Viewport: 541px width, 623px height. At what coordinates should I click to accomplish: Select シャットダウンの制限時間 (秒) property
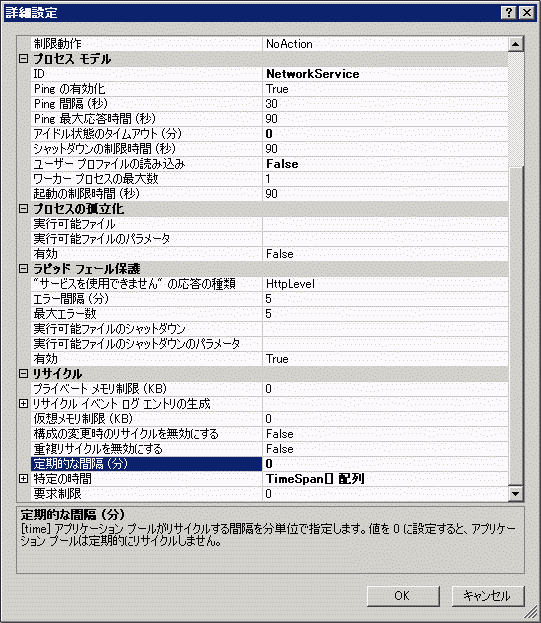point(147,149)
